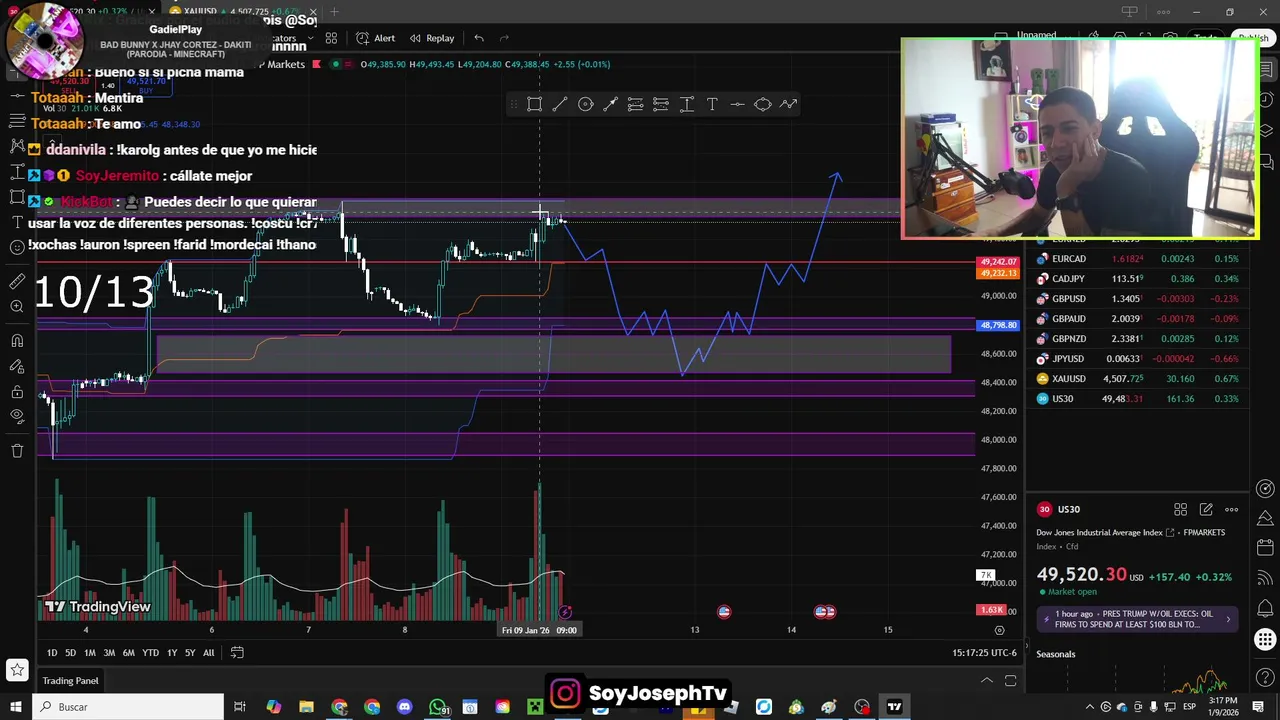Open the Alert dialog from the top toolbar
The image size is (1280, 720).
pos(377,38)
